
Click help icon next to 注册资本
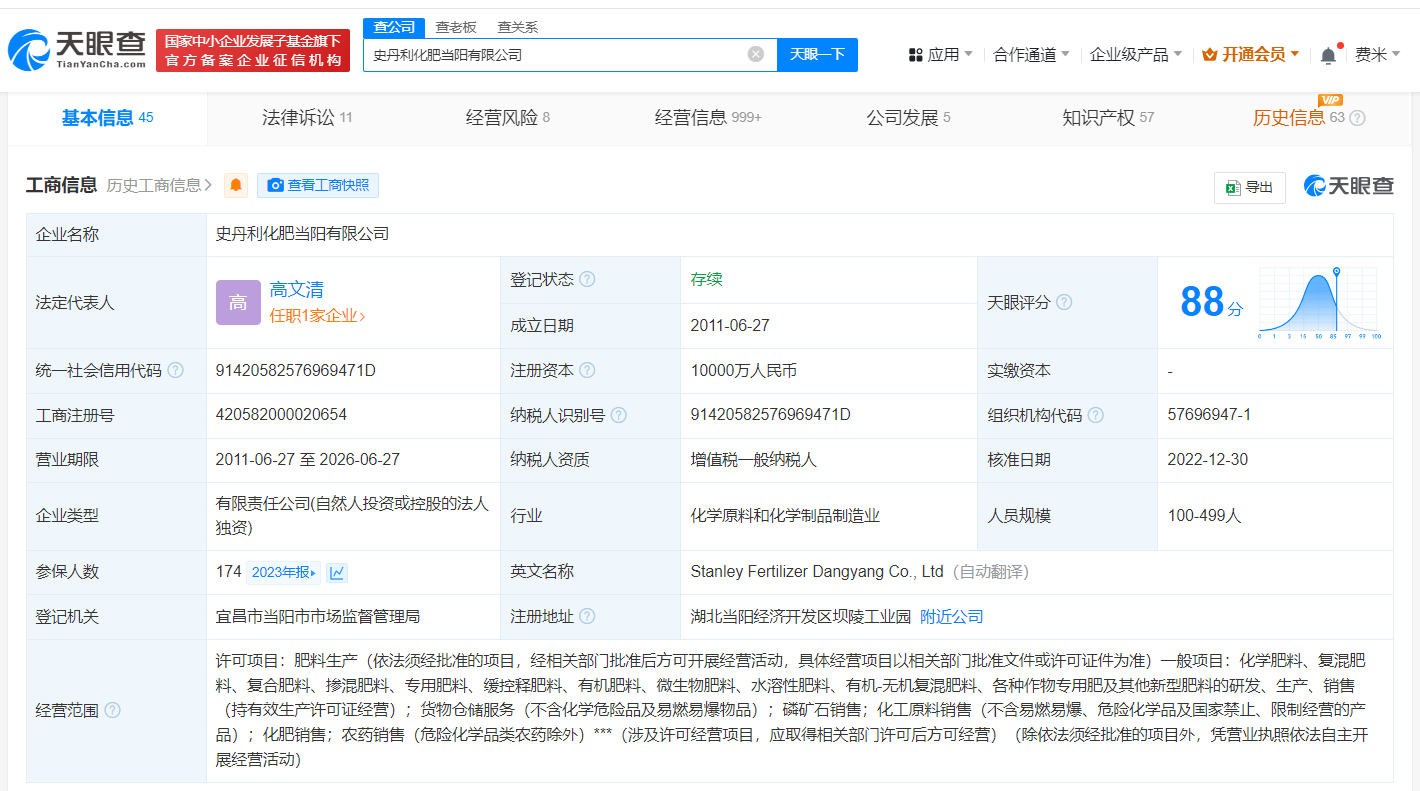(587, 370)
